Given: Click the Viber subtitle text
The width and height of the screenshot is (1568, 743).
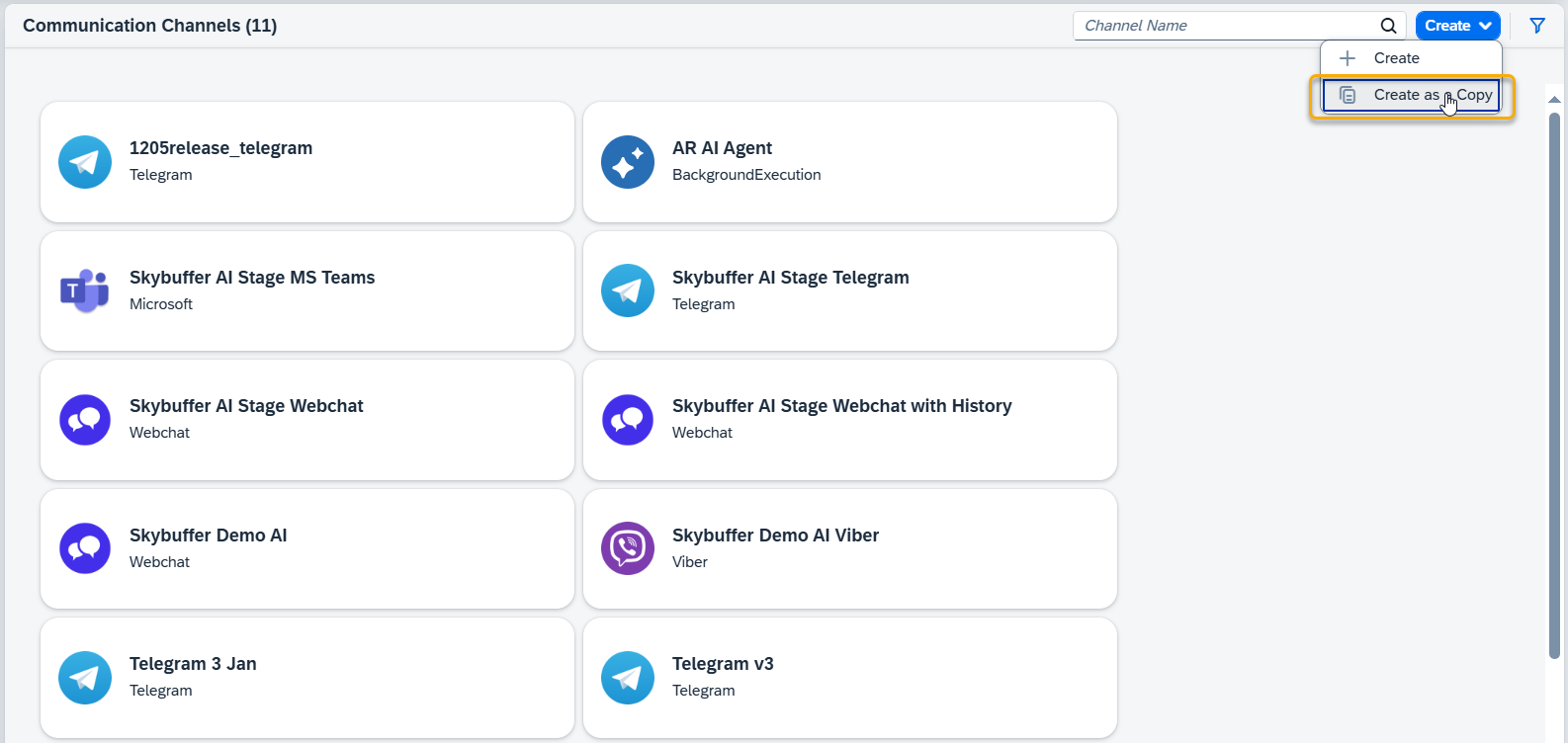Looking at the screenshot, I should (x=690, y=562).
